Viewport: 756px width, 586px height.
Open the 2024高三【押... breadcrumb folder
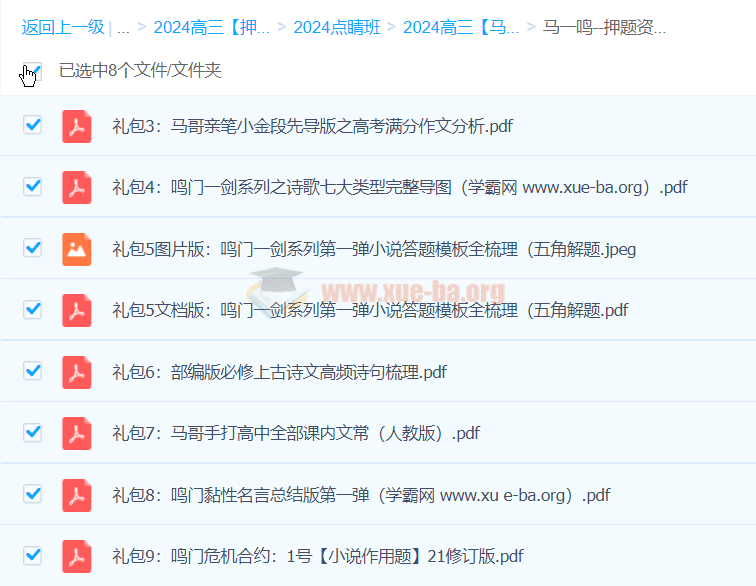pyautogui.click(x=211, y=27)
